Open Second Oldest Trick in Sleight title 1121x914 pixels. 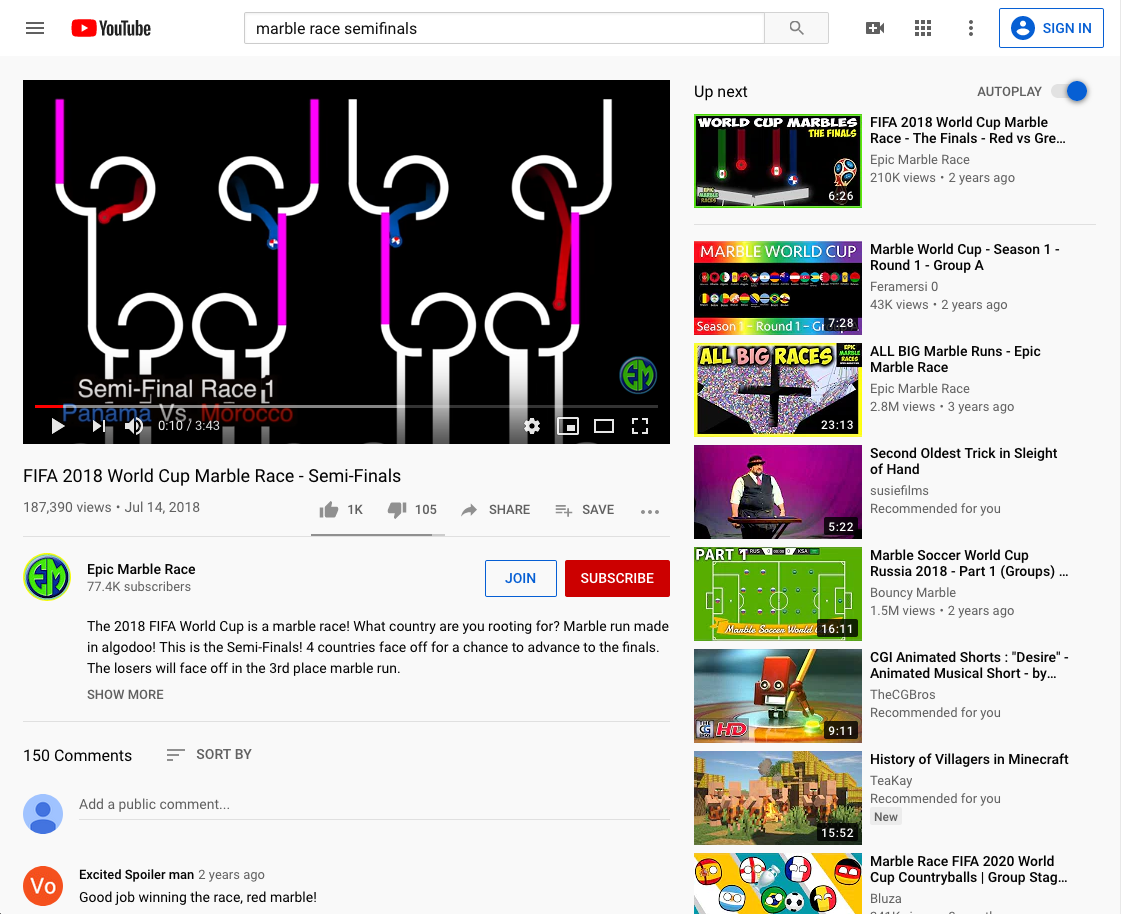(963, 461)
